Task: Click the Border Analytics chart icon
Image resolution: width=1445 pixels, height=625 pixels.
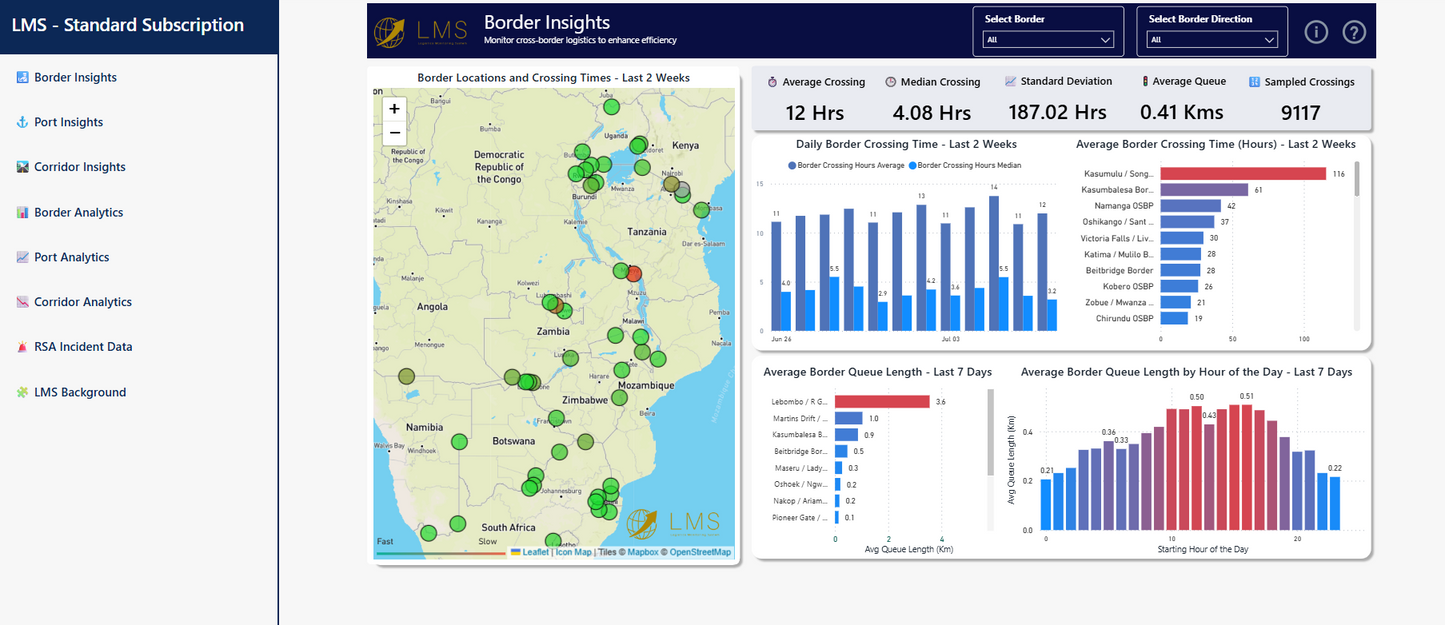Action: (x=23, y=212)
